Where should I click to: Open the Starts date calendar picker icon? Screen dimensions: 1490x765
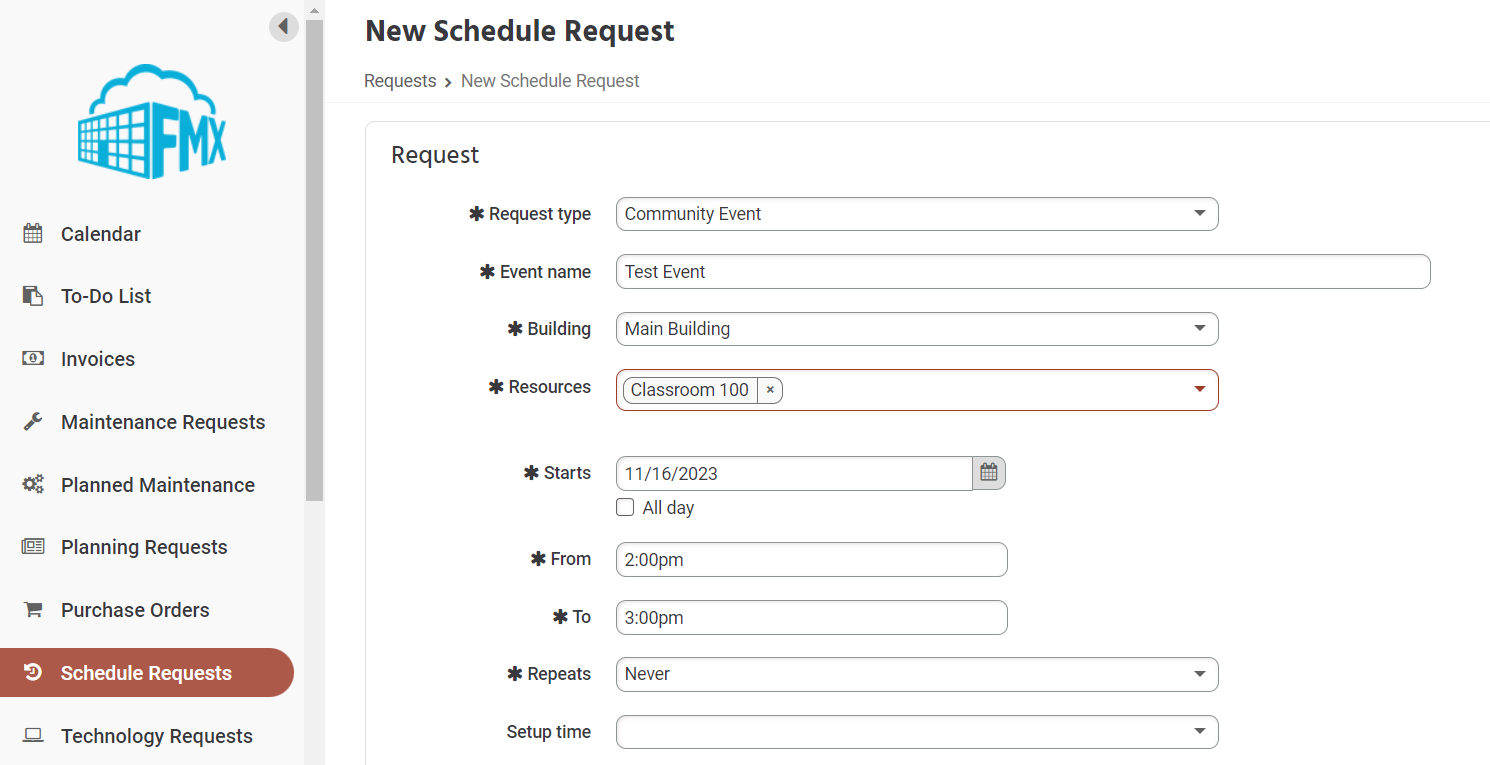(988, 472)
